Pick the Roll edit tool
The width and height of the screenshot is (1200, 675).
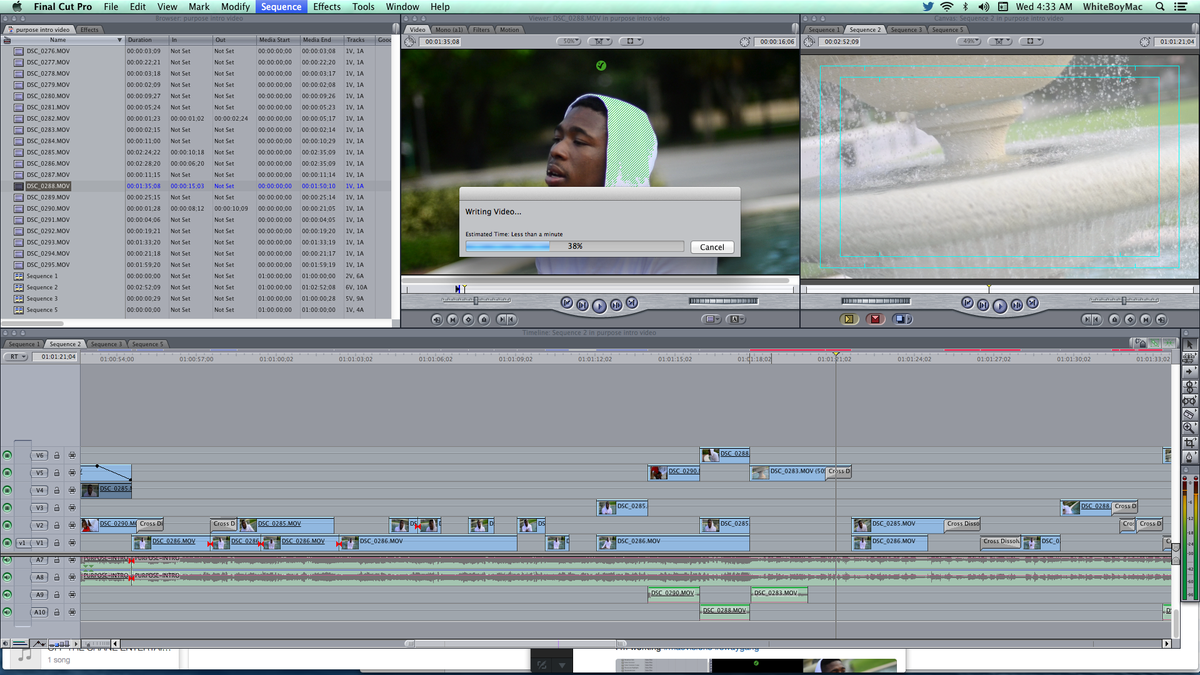point(1190,386)
